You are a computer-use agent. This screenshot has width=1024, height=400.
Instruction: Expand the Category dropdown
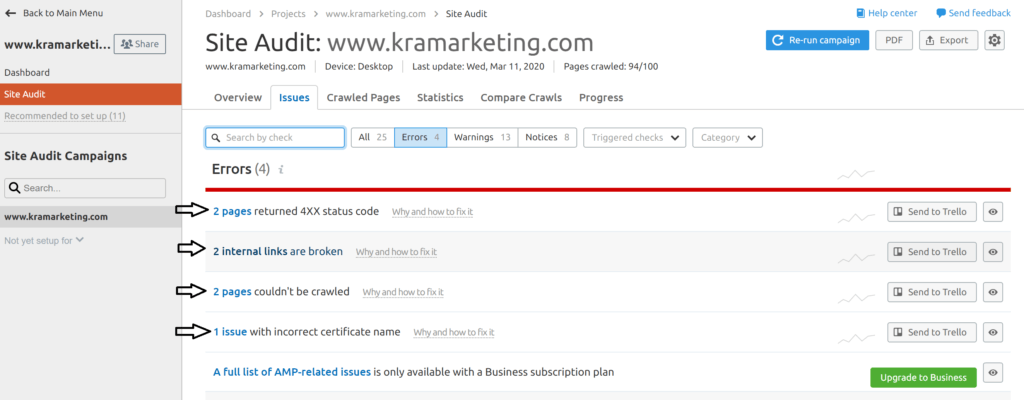[728, 137]
